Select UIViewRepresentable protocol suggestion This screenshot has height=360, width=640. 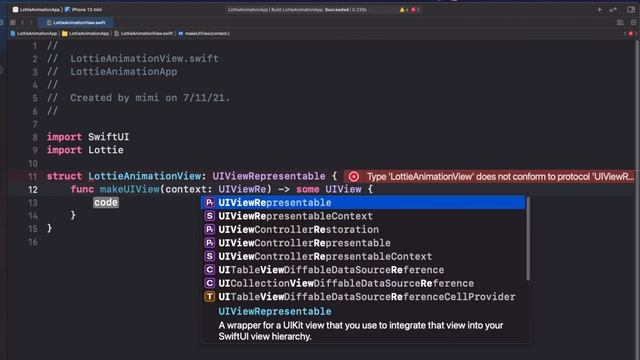363,202
